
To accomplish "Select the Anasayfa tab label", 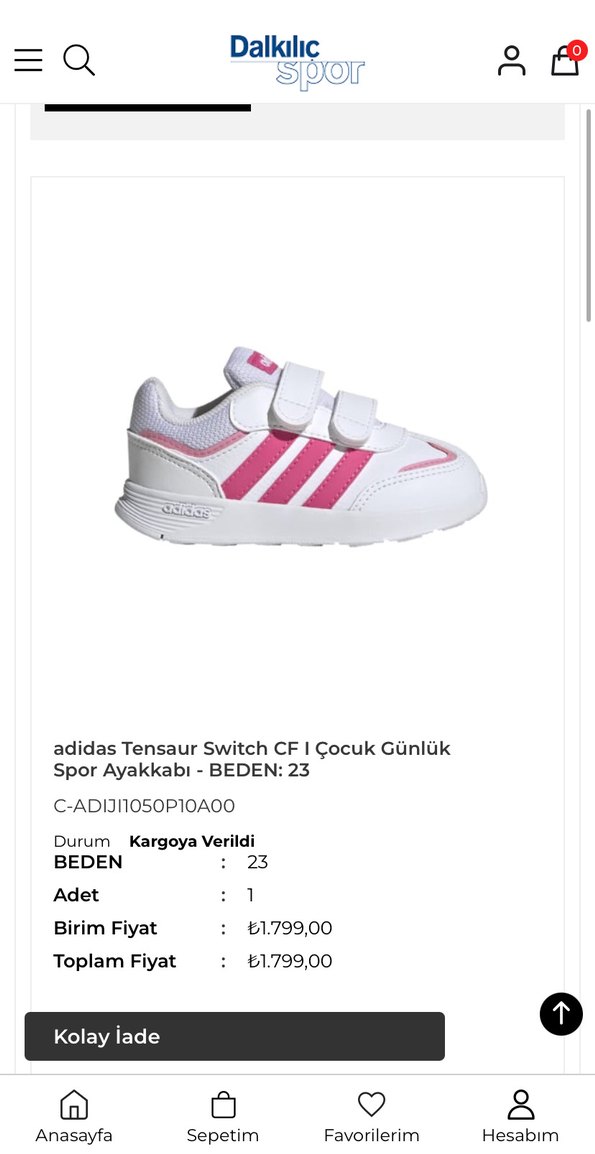I will click(x=74, y=1135).
